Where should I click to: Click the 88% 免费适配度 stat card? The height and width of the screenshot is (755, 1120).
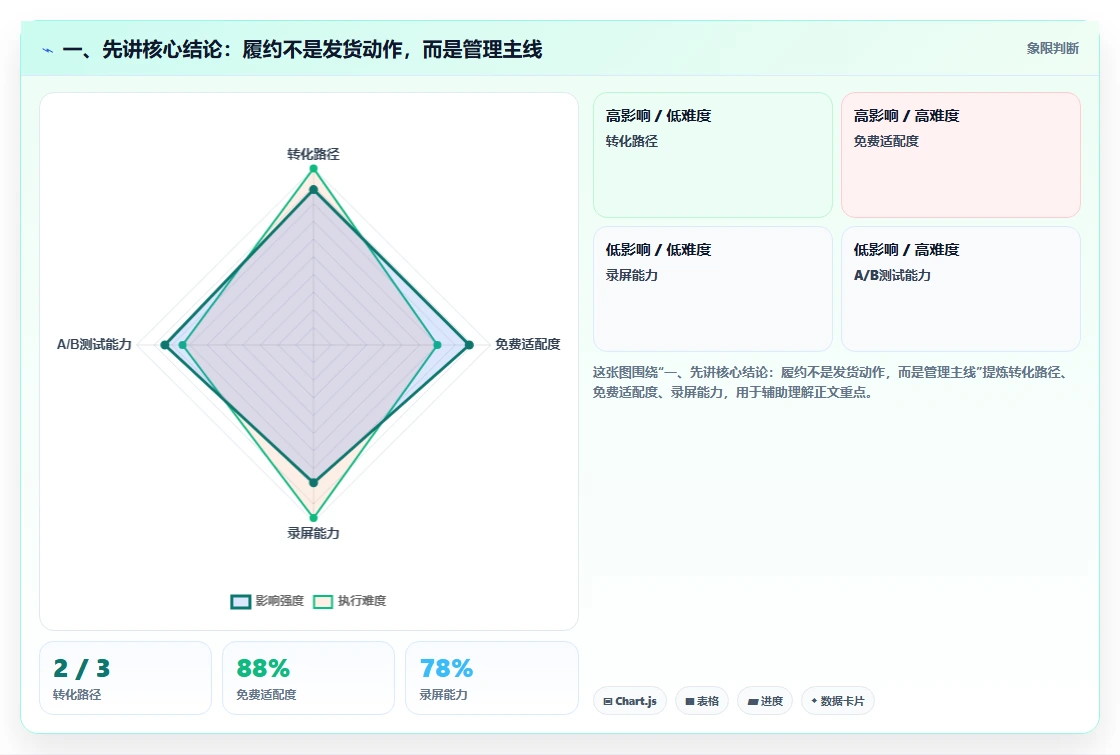tap(309, 678)
